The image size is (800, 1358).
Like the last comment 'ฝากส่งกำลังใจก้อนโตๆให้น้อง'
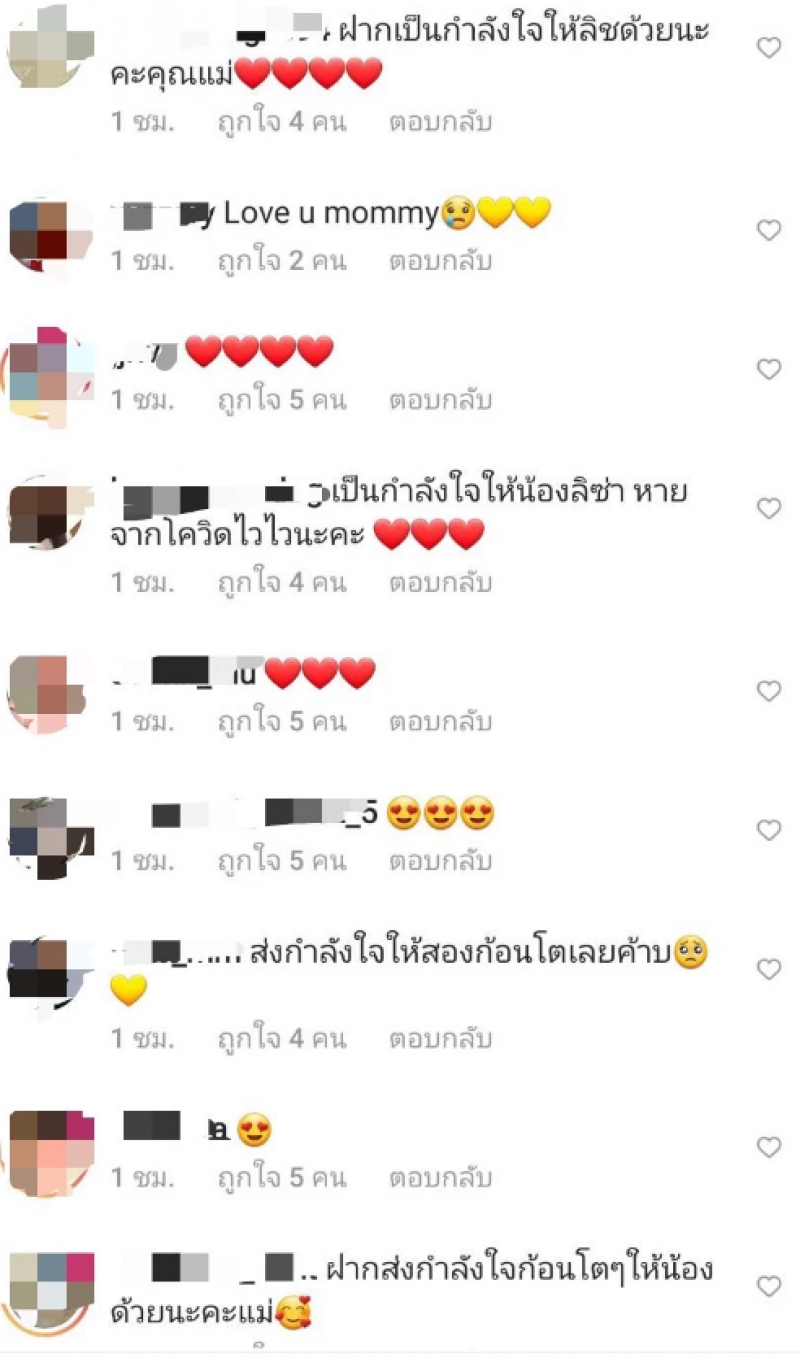(768, 1286)
